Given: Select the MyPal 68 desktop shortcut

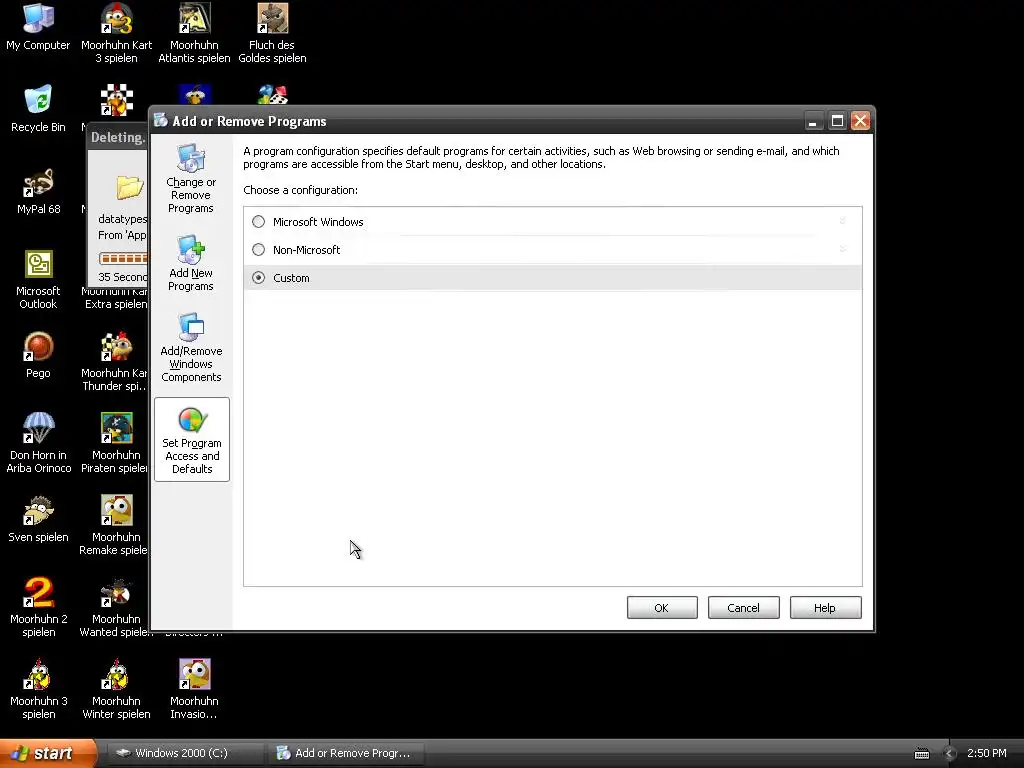Looking at the screenshot, I should [x=38, y=191].
